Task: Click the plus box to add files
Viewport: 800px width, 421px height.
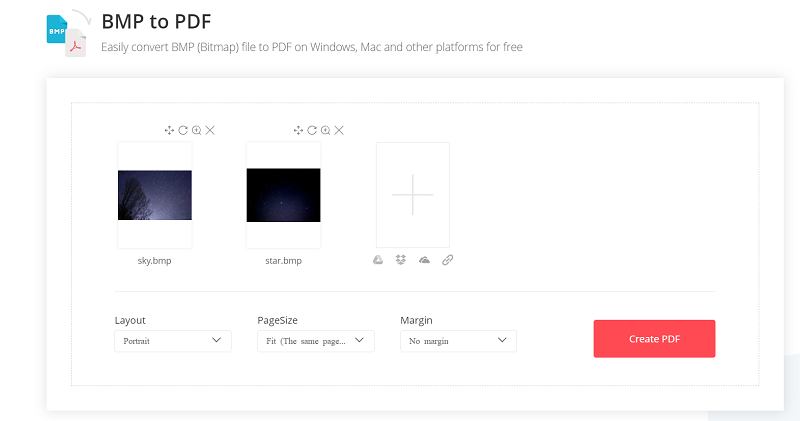Action: tap(412, 194)
